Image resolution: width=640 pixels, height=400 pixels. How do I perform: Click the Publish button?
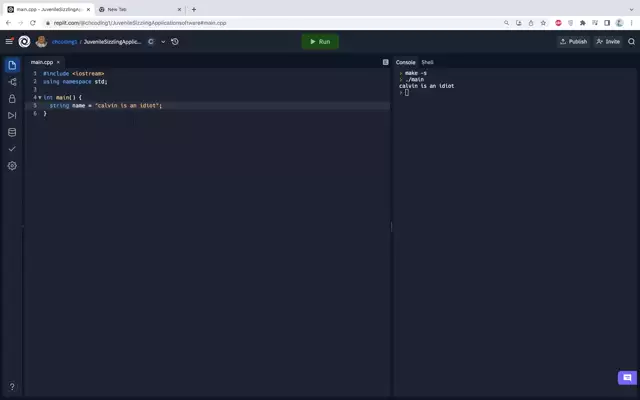(573, 42)
